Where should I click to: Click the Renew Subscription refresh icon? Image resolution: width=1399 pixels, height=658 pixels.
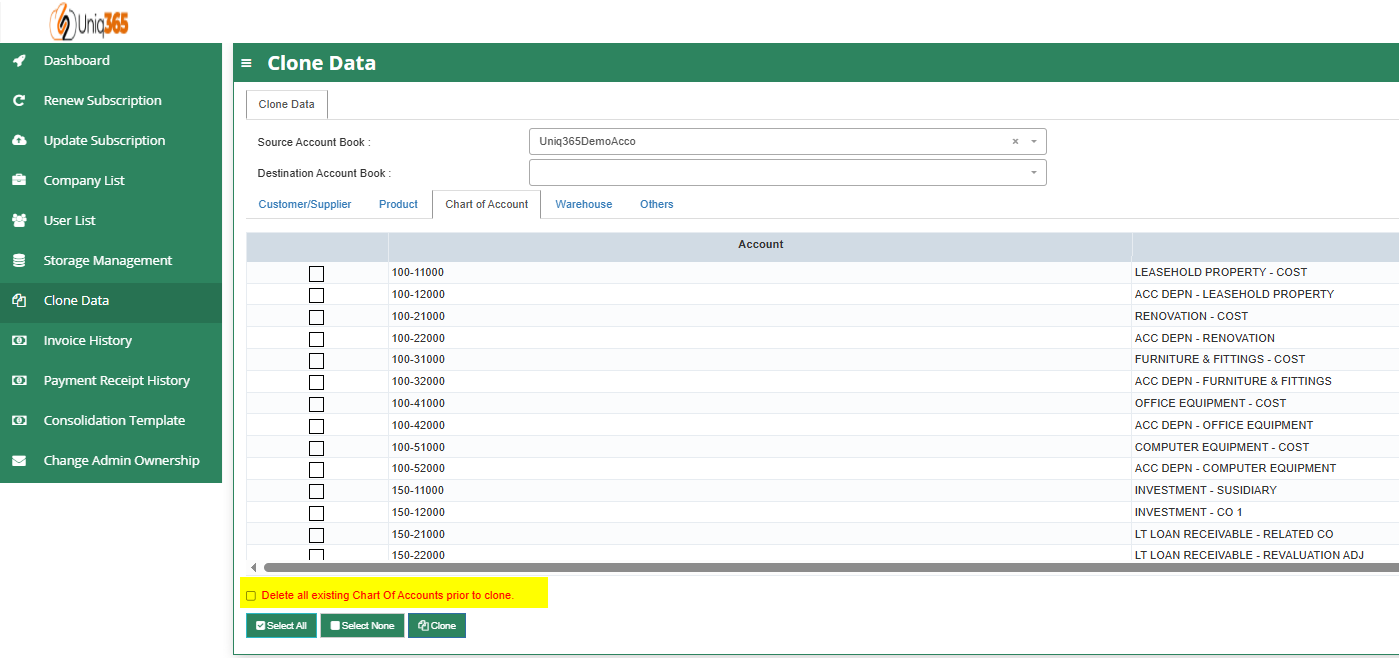19,101
